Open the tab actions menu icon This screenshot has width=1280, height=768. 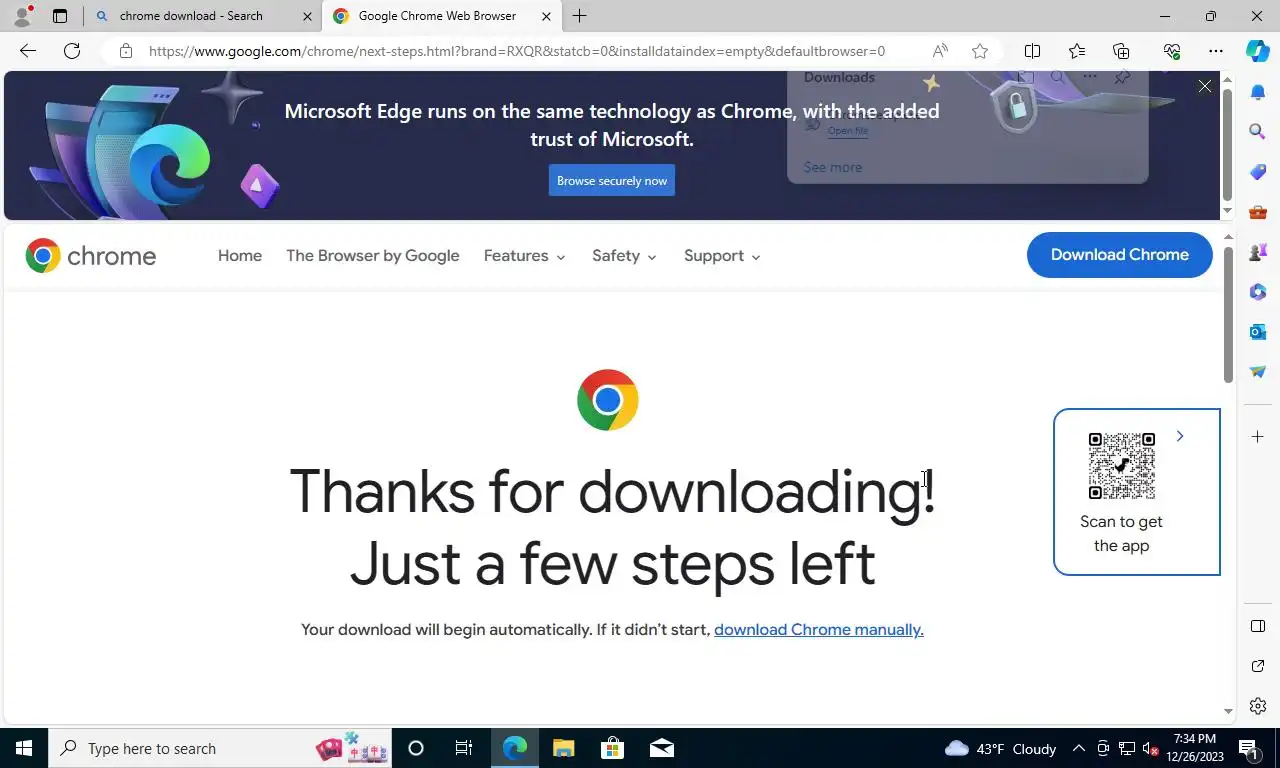pyautogui.click(x=60, y=16)
